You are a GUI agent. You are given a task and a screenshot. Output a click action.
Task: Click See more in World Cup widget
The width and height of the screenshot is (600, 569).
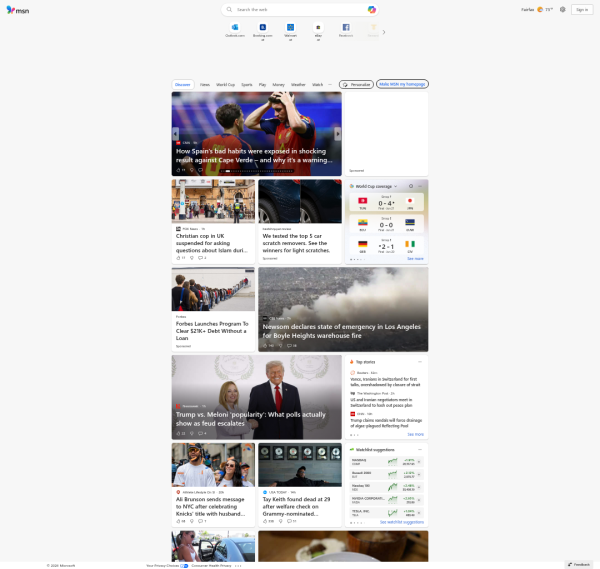coord(415,259)
